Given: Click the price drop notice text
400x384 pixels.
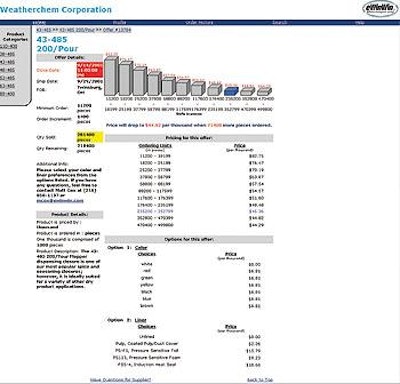Looking at the screenshot, I should pos(189,125).
